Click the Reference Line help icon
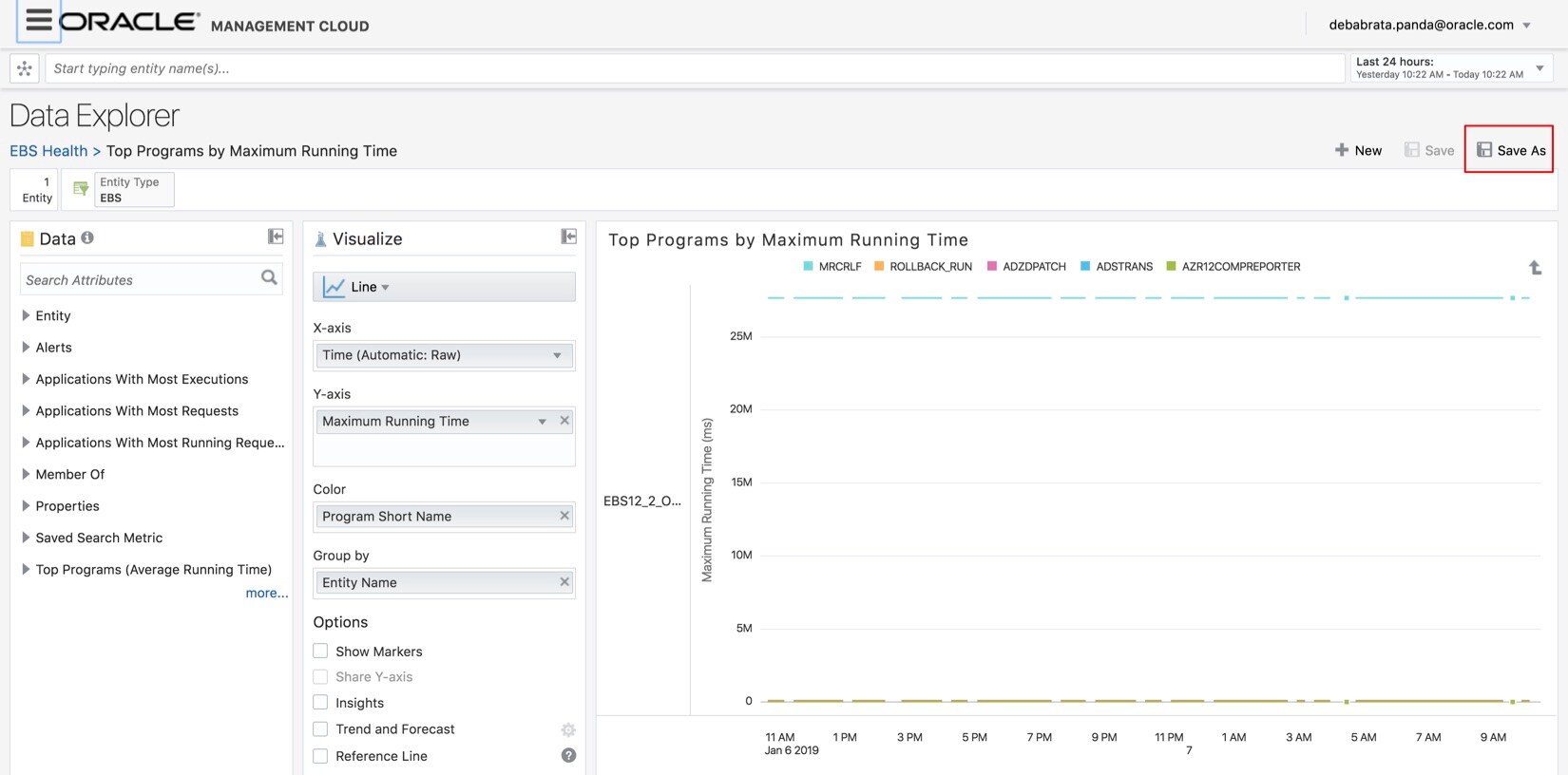This screenshot has width=1568, height=775. (x=568, y=756)
